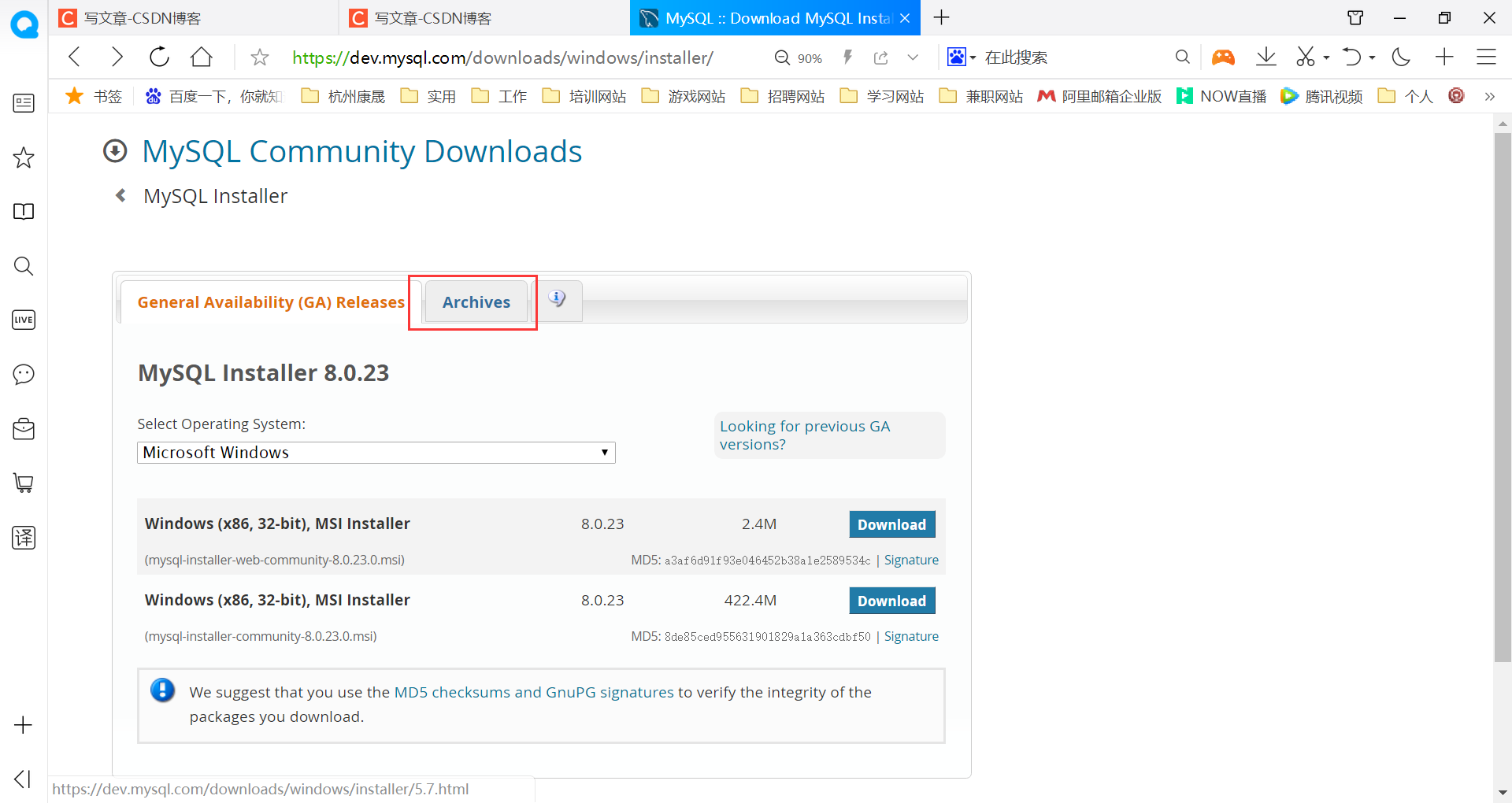Open the game controller icon in toolbar
The width and height of the screenshot is (1512, 803).
[x=1223, y=57]
